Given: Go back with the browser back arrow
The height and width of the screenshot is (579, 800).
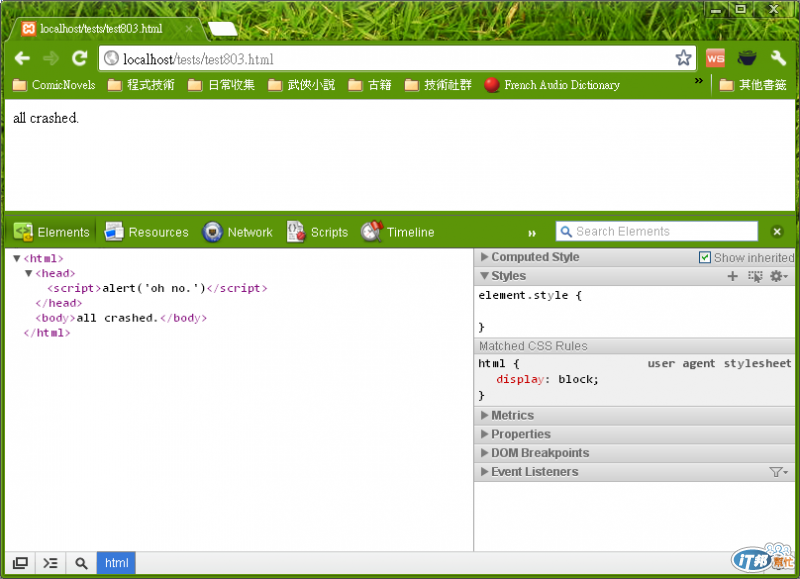Looking at the screenshot, I should pos(22,59).
